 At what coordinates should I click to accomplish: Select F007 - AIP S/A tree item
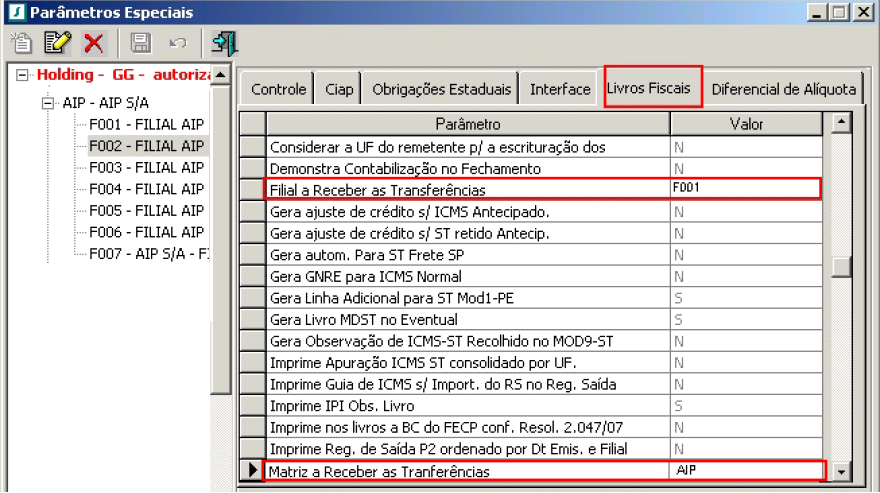[149, 254]
